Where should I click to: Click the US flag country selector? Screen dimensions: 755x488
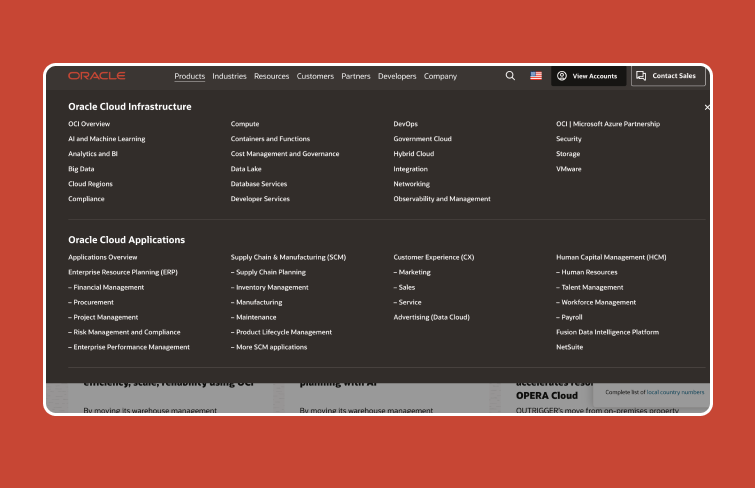(x=536, y=76)
